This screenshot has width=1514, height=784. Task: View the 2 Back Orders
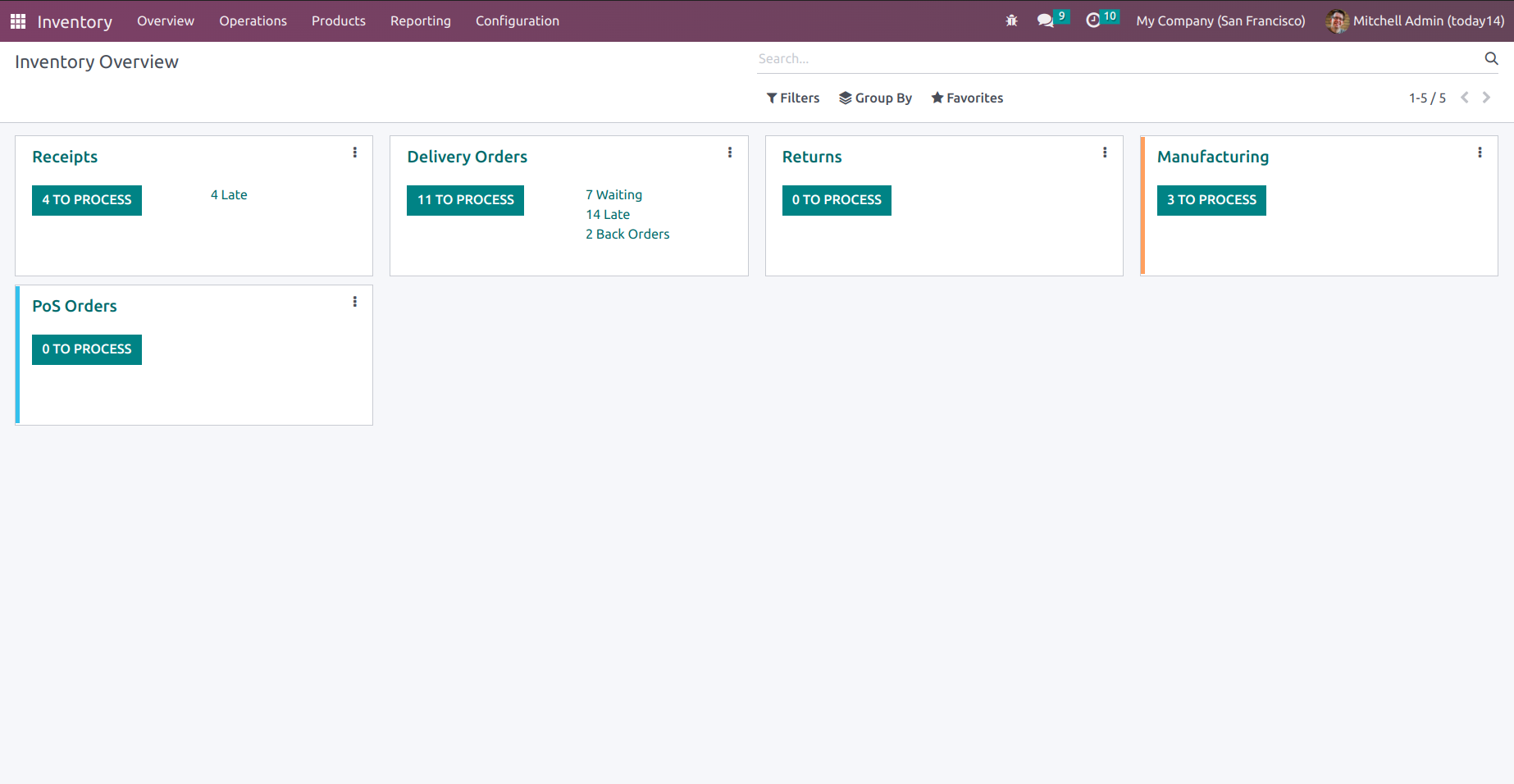pos(627,234)
